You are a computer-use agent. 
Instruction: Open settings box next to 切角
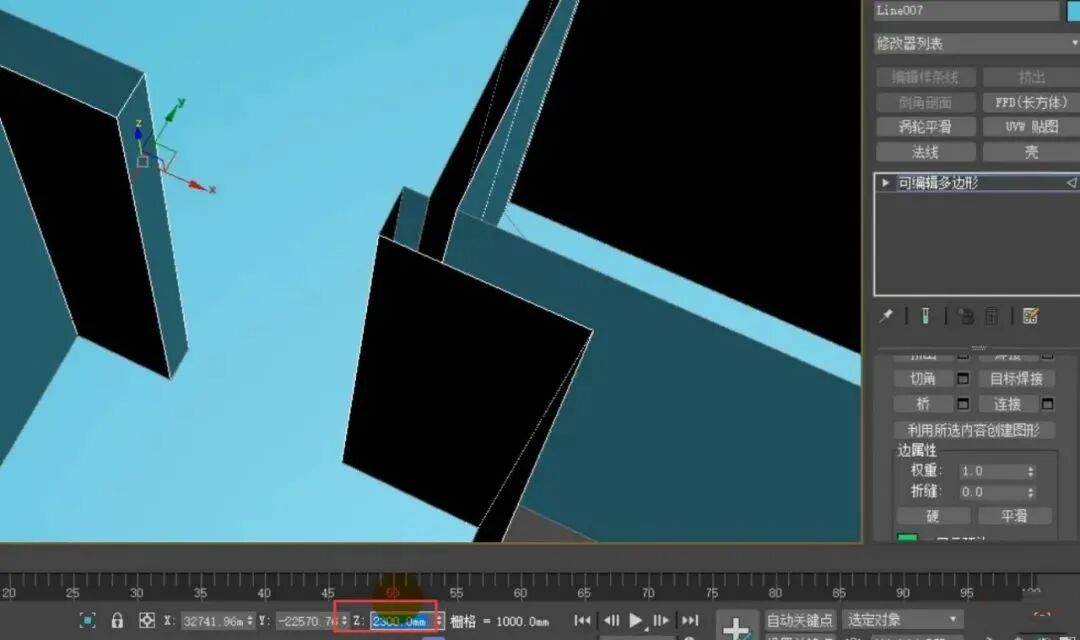(963, 378)
